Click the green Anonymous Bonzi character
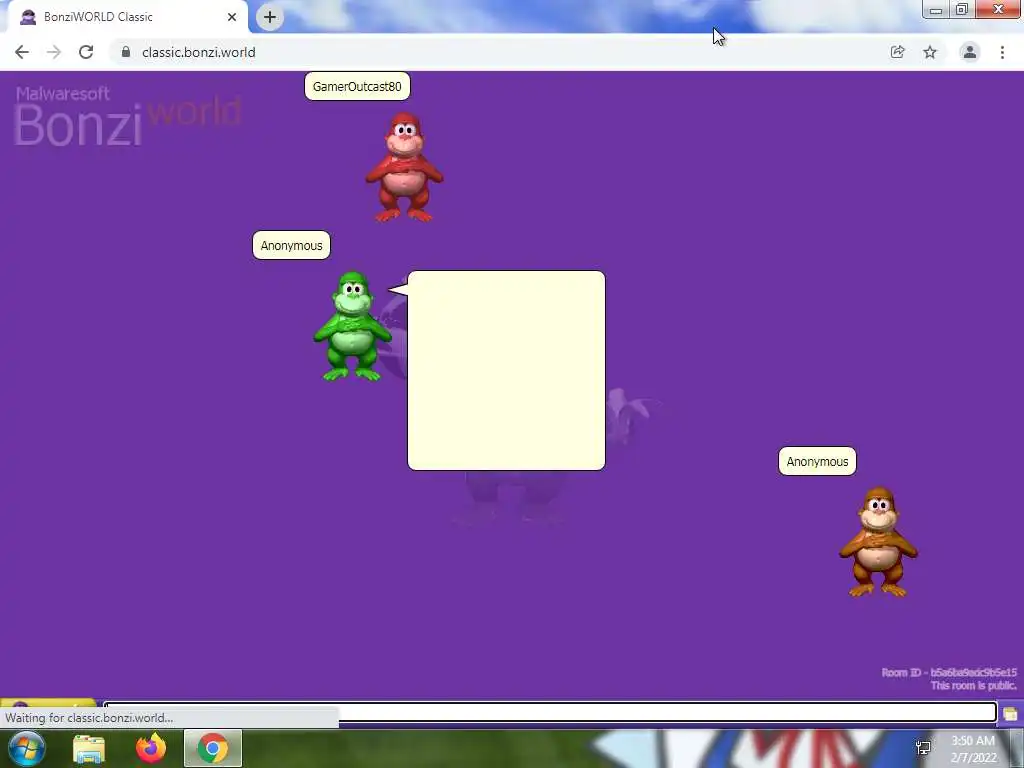 (353, 327)
